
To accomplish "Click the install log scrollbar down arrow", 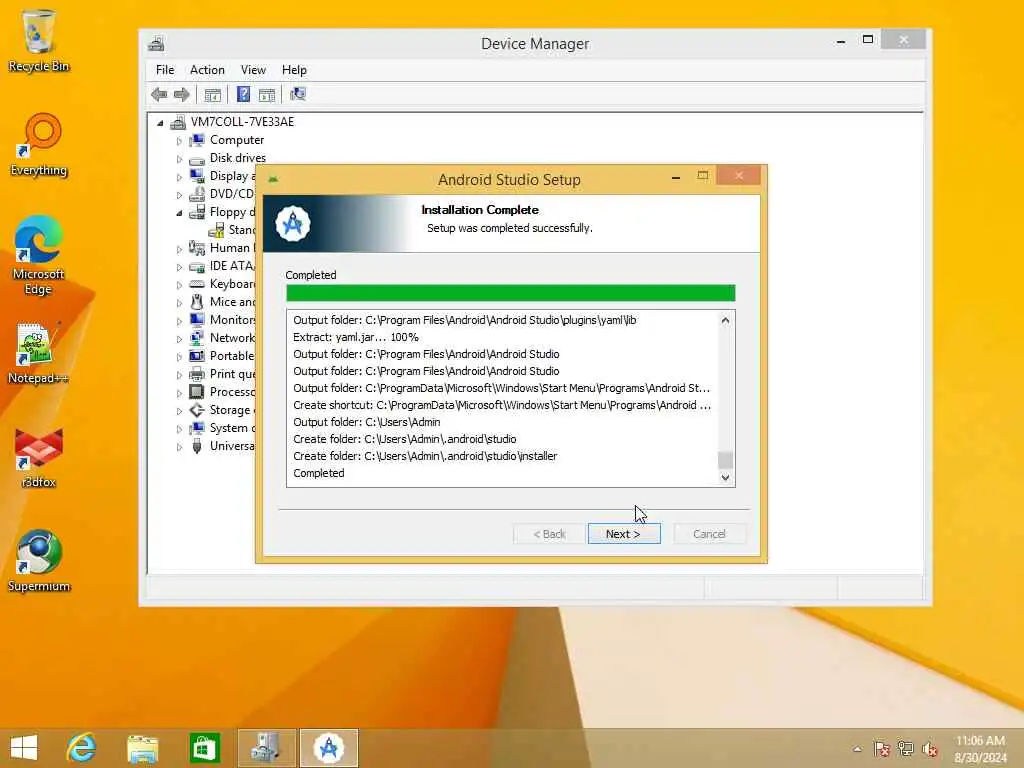I will point(725,477).
